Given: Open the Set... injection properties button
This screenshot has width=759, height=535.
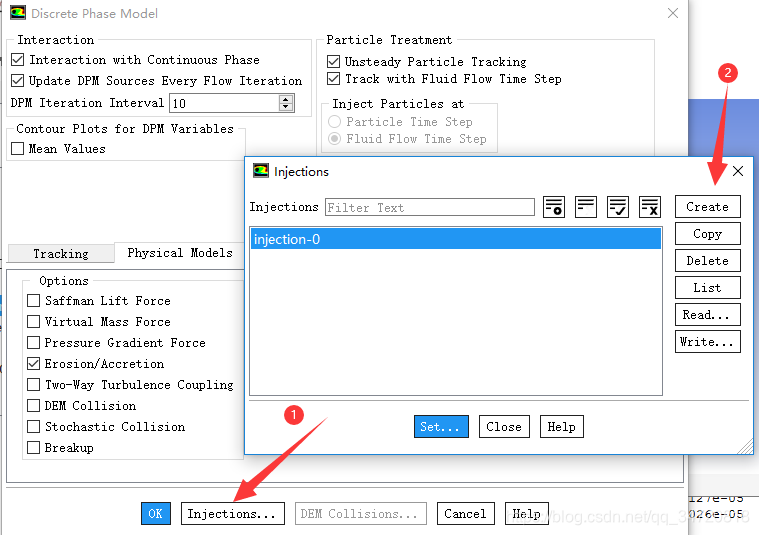Looking at the screenshot, I should pos(441,427).
